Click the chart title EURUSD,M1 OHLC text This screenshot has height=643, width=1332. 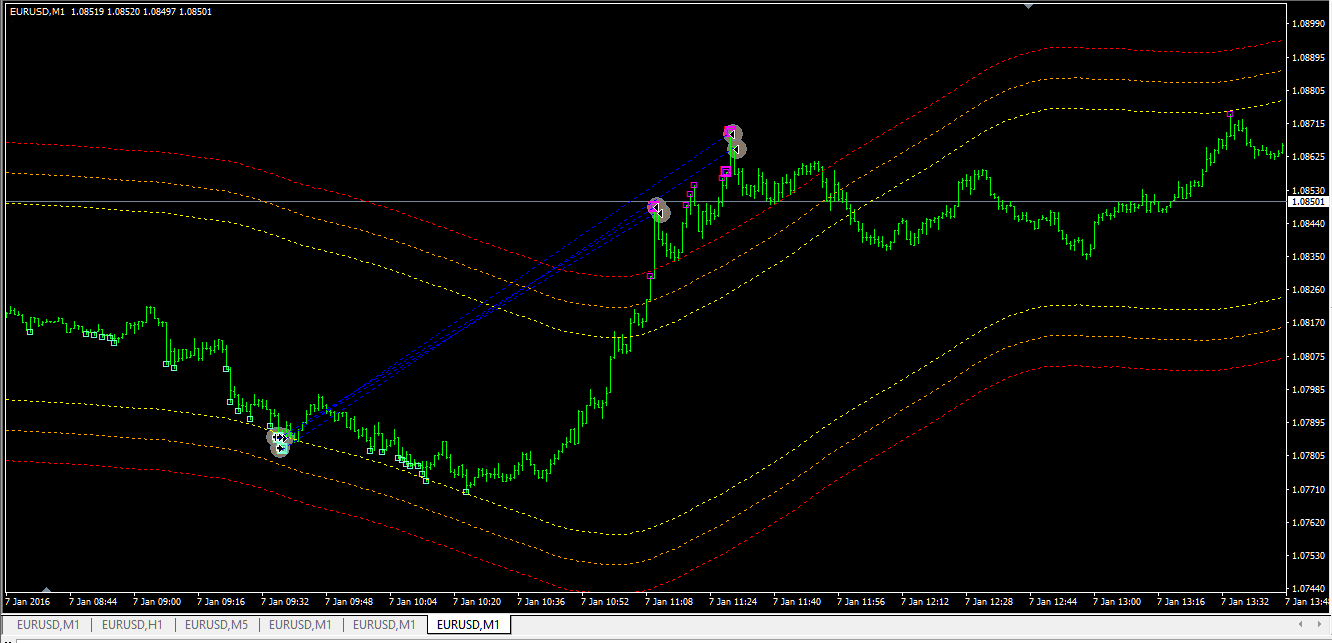pyautogui.click(x=109, y=12)
